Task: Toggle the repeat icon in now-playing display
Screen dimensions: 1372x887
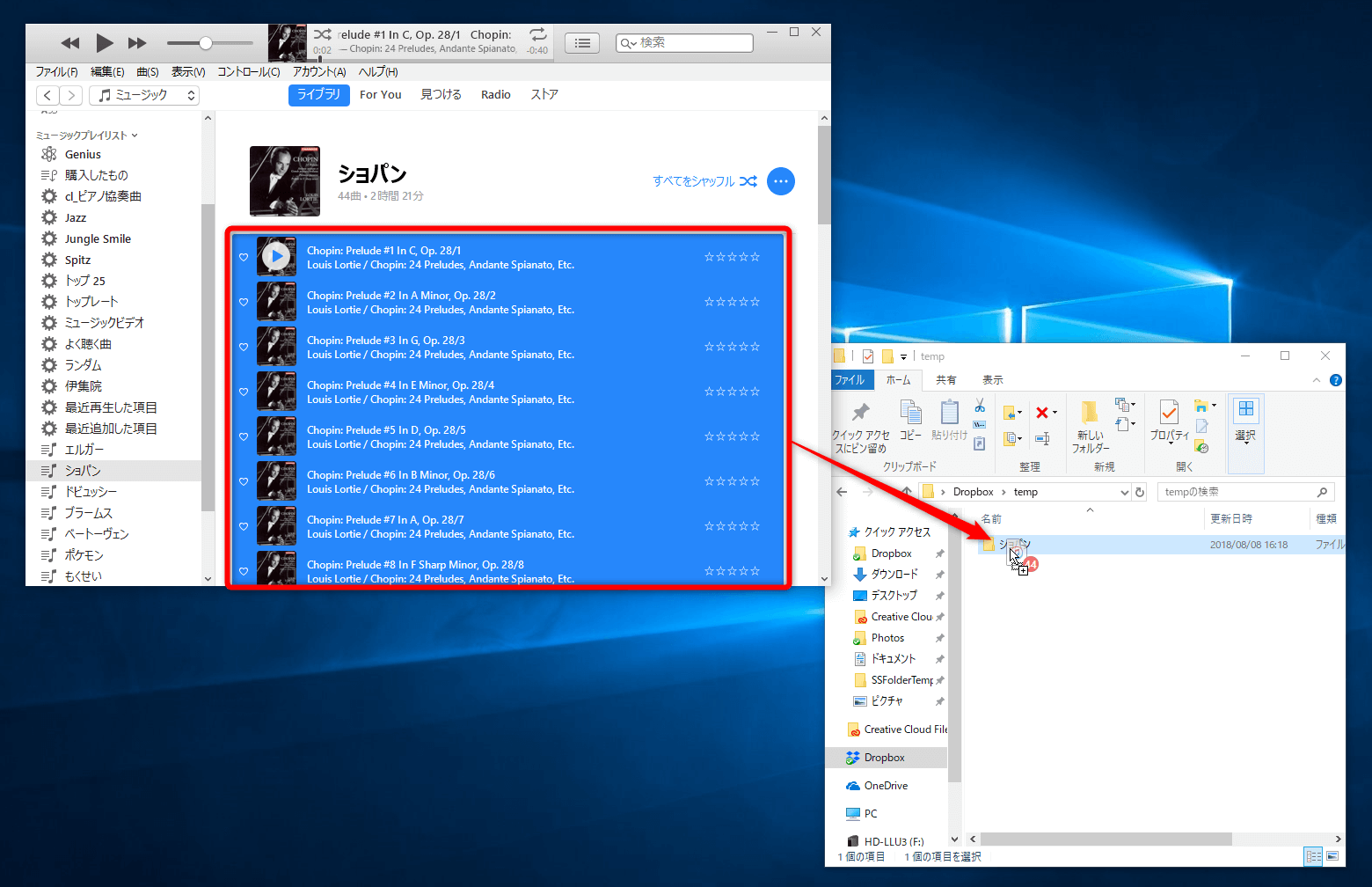Action: coord(537,34)
